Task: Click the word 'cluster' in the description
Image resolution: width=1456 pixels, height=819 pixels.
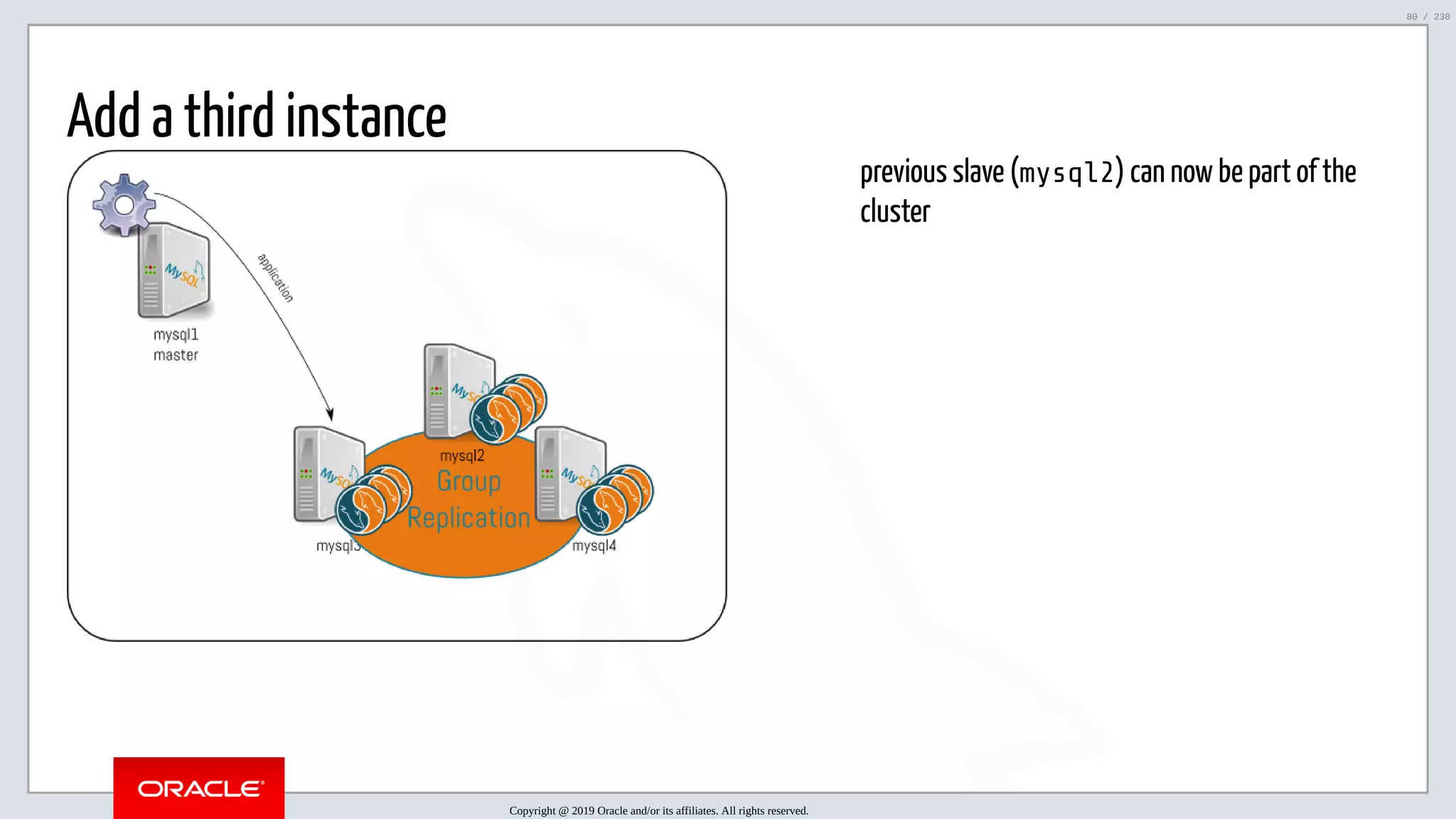Action: pyautogui.click(x=895, y=212)
